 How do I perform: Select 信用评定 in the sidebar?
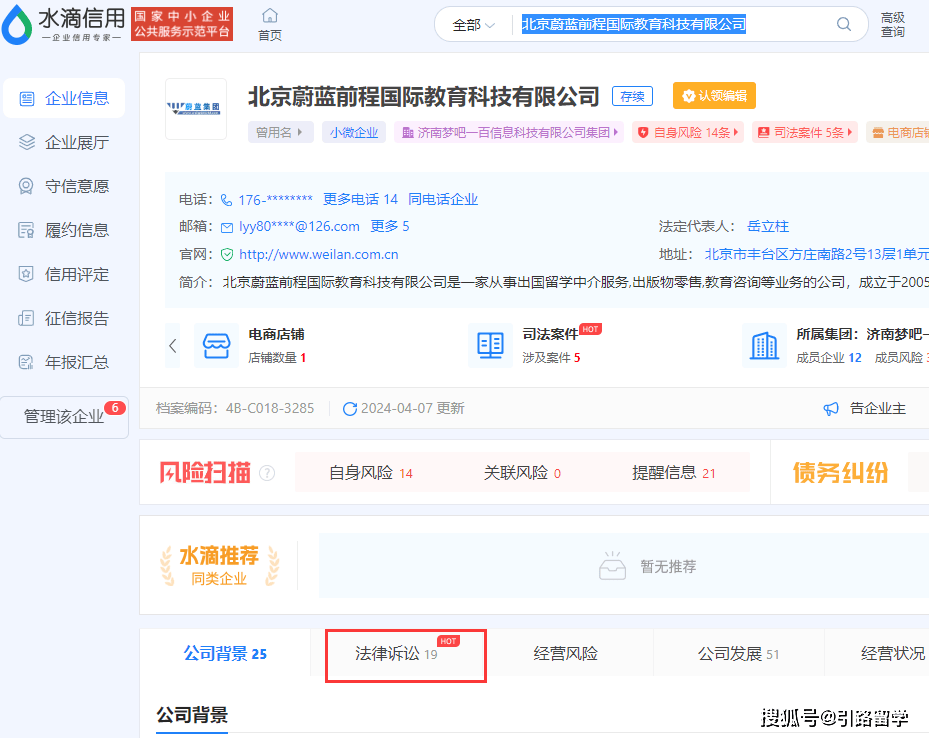(64, 274)
